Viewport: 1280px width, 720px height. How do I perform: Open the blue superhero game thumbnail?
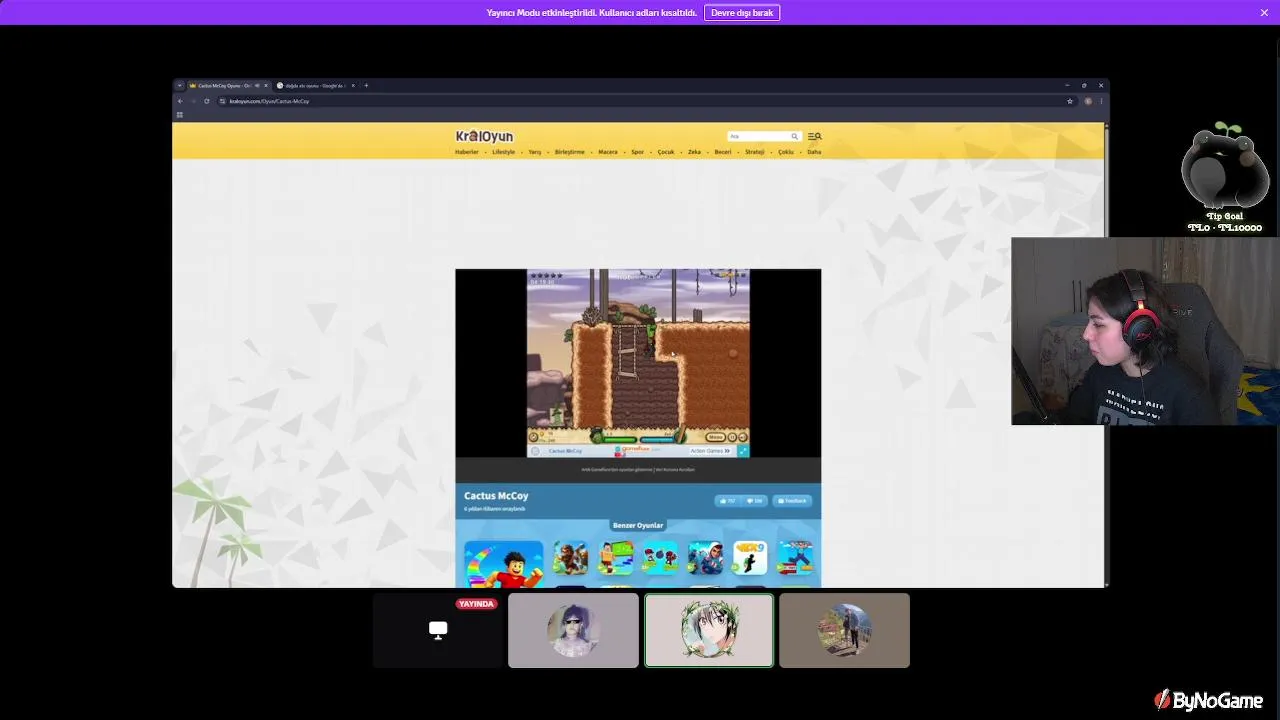pyautogui.click(x=705, y=558)
